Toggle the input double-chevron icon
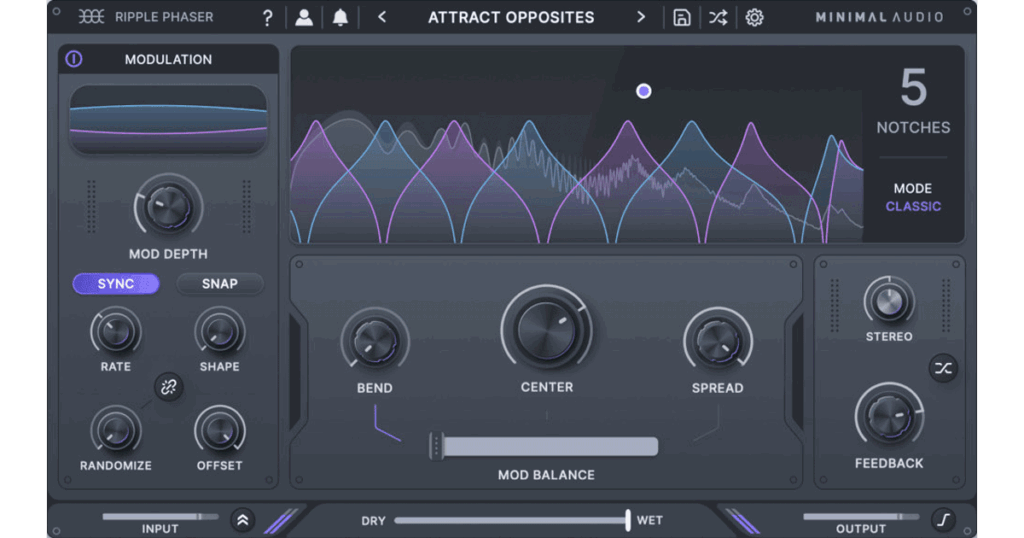This screenshot has width=1024, height=538. pos(243,520)
